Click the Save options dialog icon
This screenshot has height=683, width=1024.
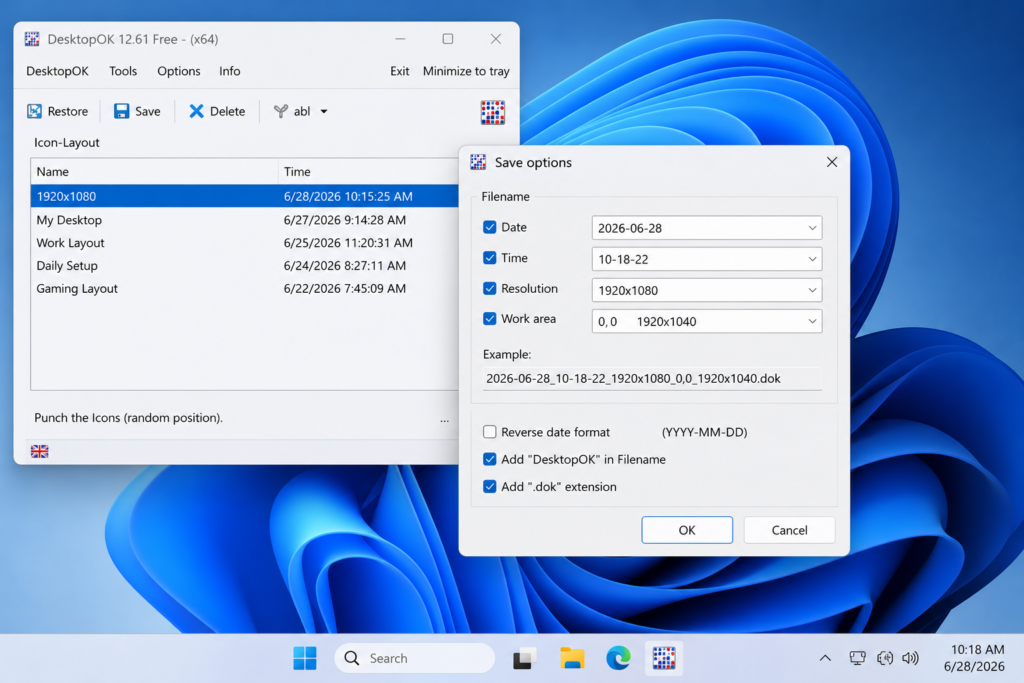479,162
